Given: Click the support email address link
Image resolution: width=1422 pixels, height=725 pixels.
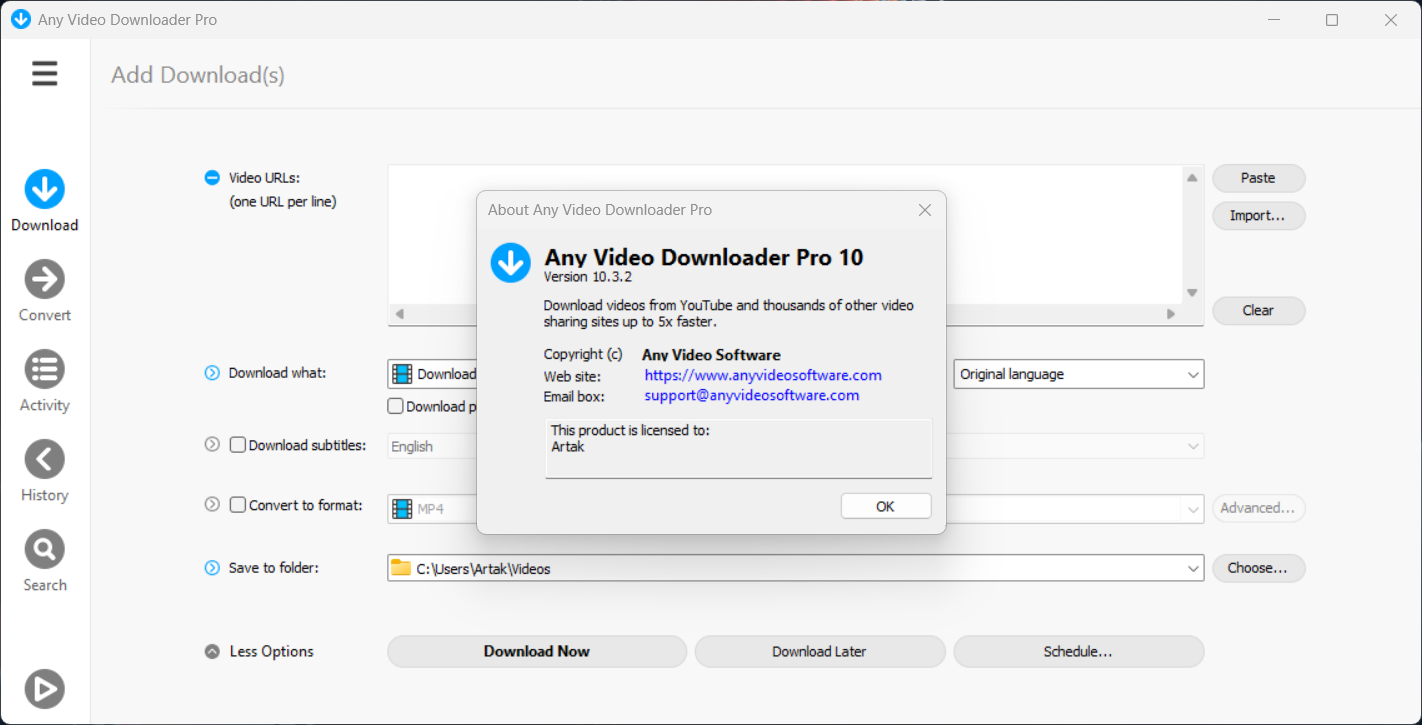Looking at the screenshot, I should 752,395.
